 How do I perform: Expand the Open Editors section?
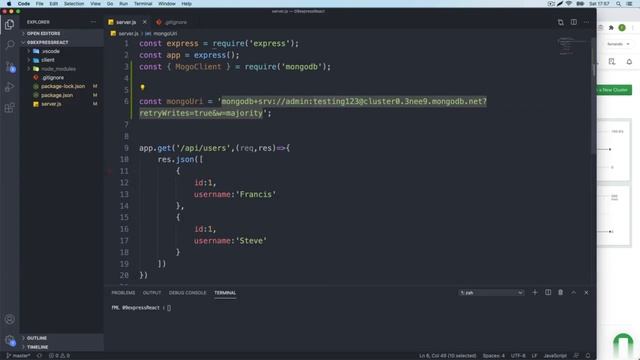click(x=62, y=33)
